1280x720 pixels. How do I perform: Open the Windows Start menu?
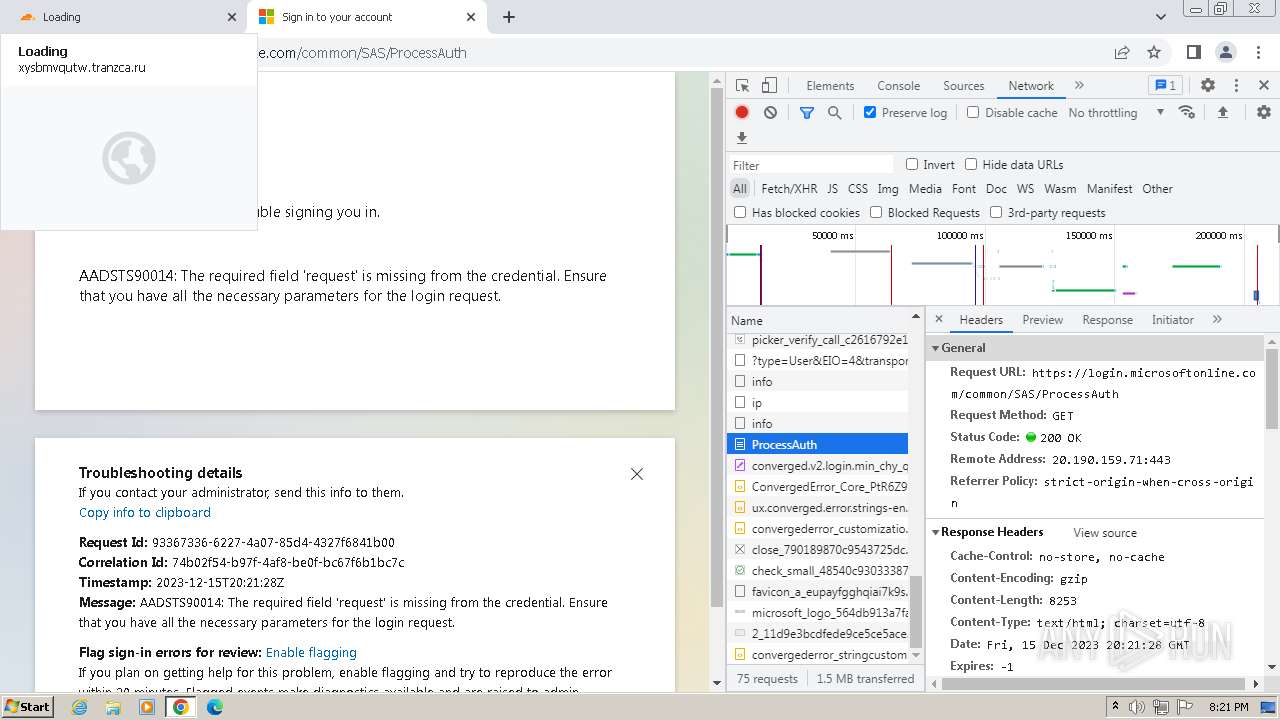click(27, 707)
